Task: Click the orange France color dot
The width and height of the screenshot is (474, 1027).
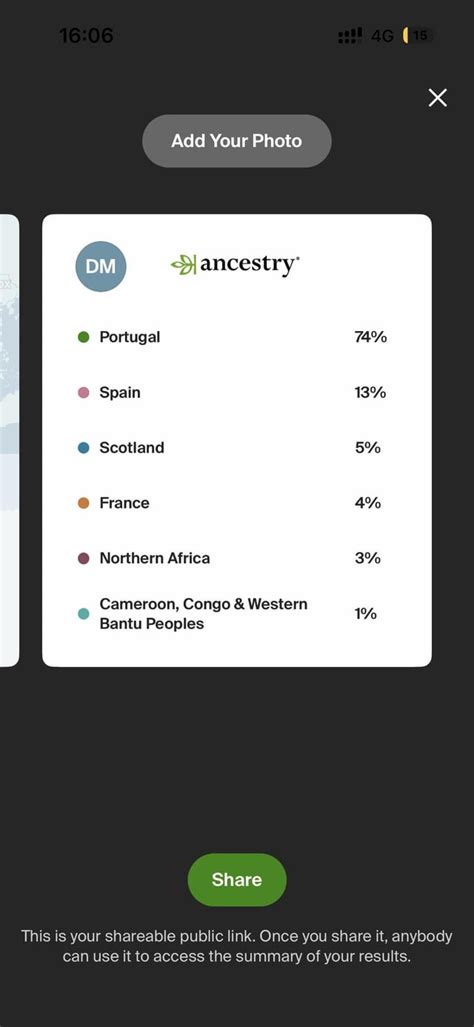Action: click(83, 503)
